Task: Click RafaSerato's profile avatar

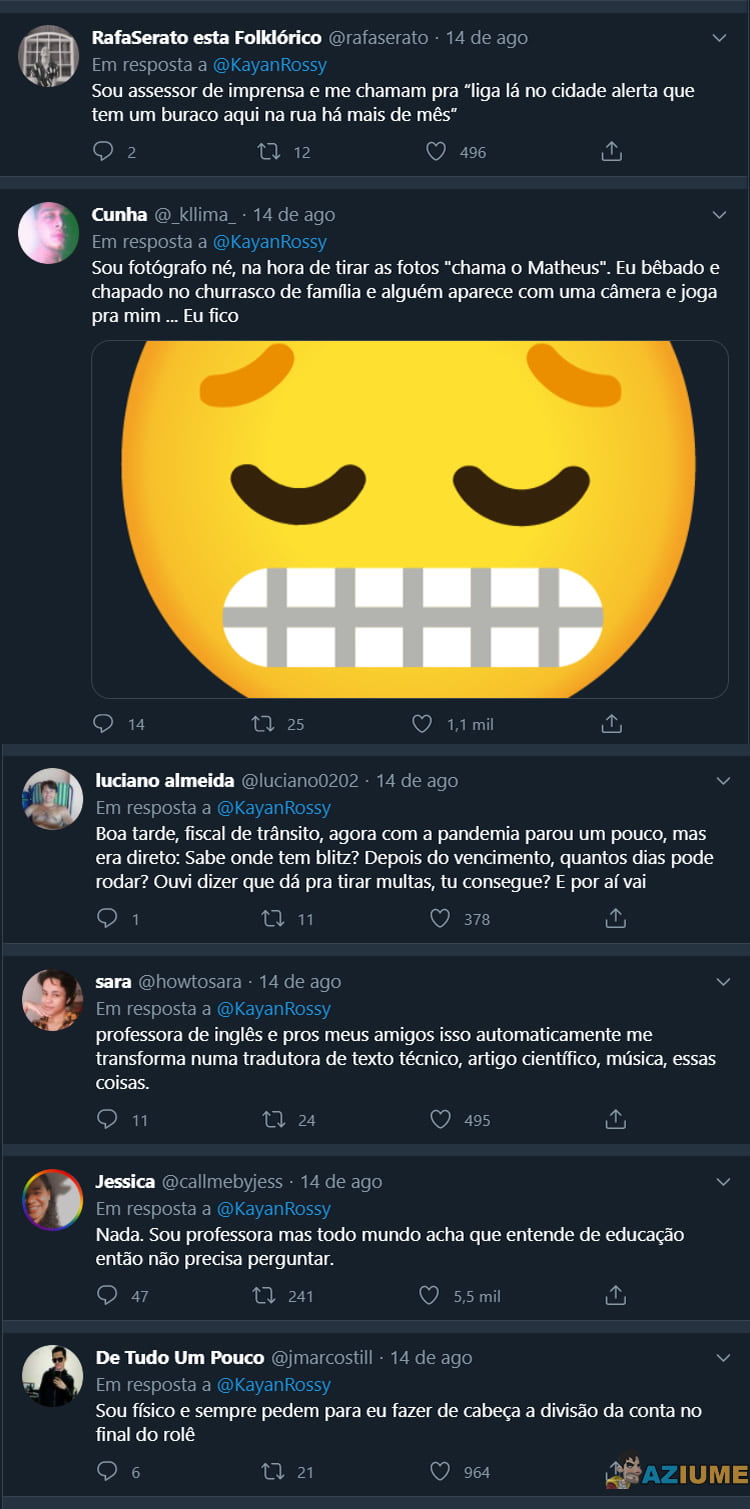Action: coord(50,55)
